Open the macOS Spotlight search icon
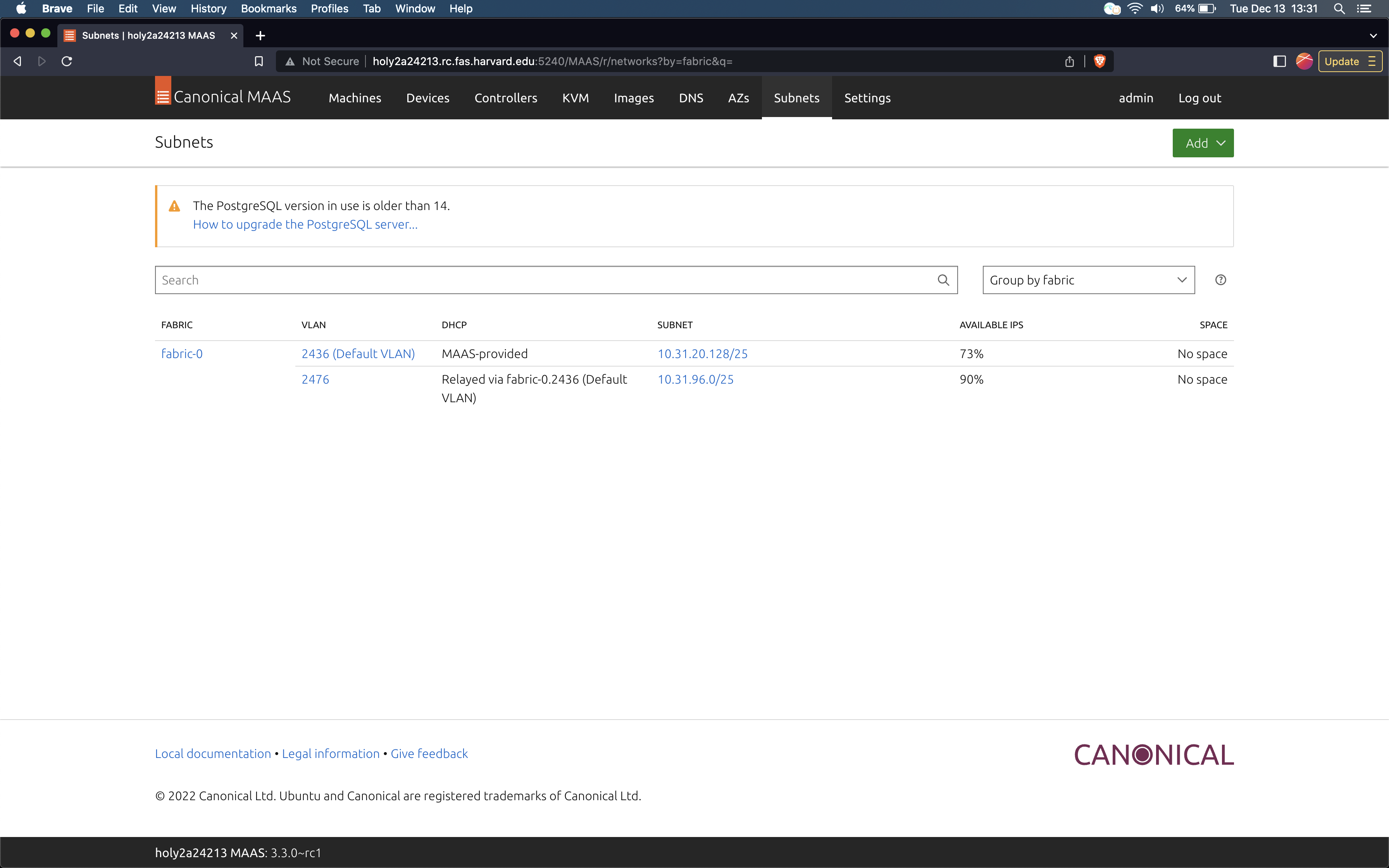 tap(1339, 9)
